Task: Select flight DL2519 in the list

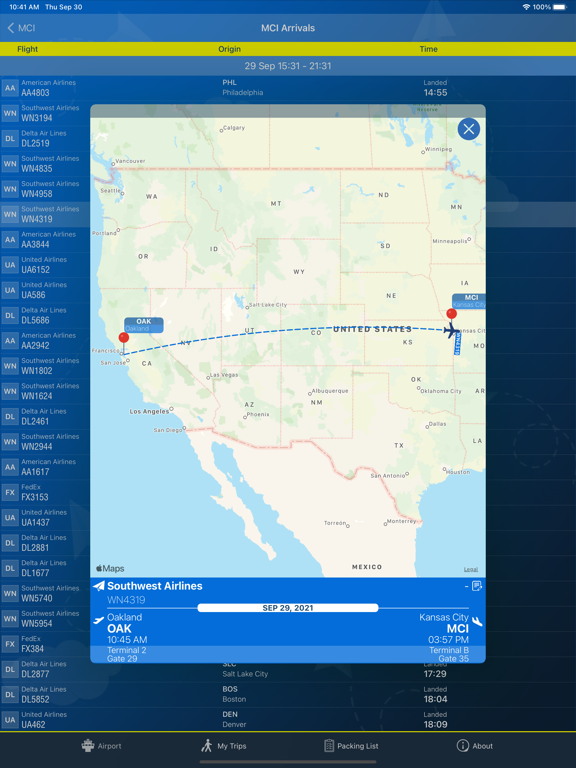Action: coord(45,139)
